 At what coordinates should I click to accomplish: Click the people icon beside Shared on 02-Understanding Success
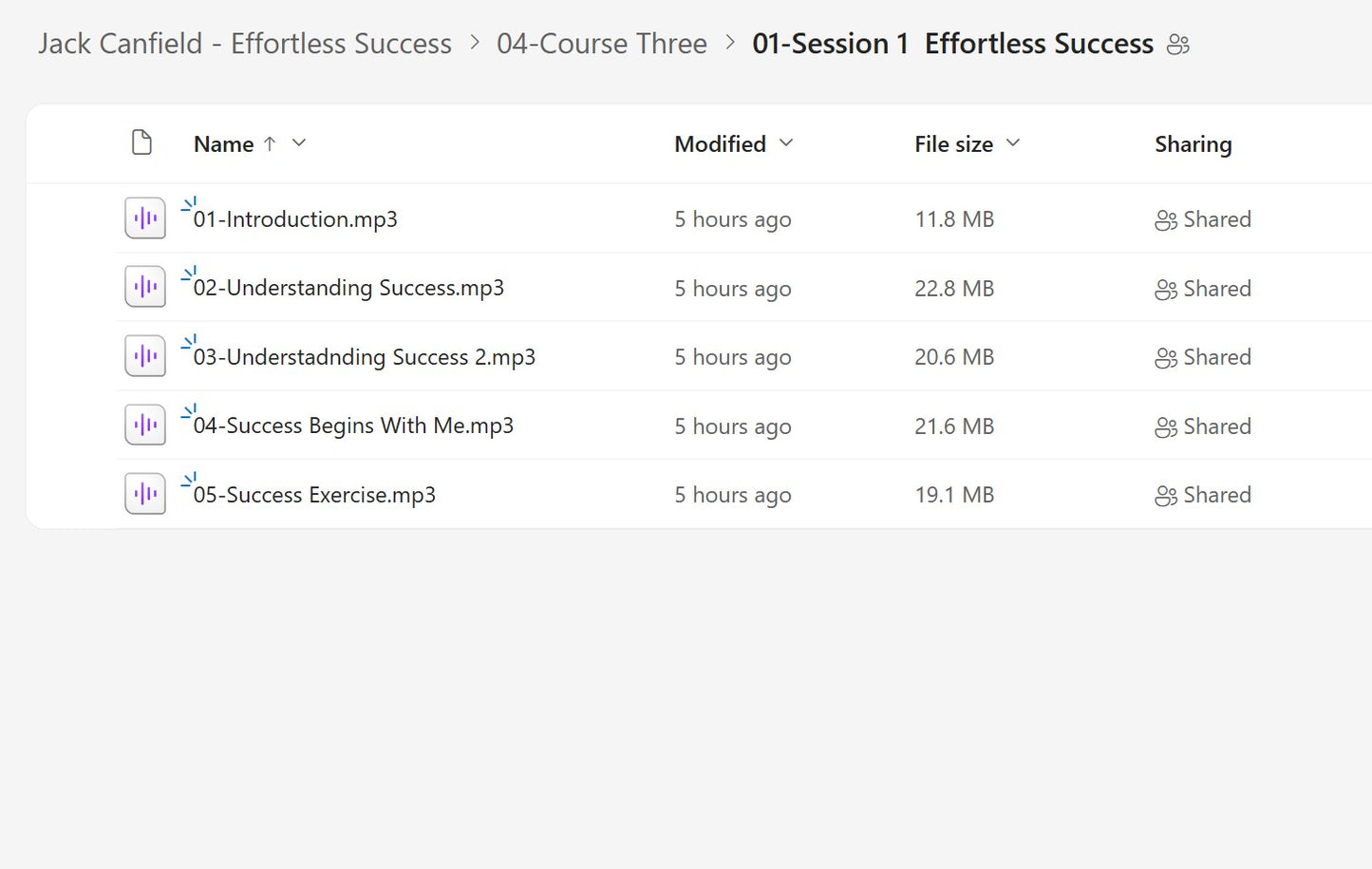click(1165, 288)
